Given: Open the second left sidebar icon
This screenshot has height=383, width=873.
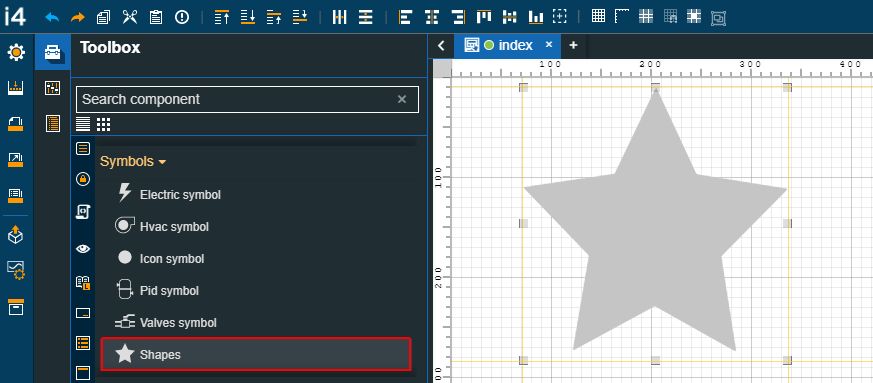Looking at the screenshot, I should 16,88.
